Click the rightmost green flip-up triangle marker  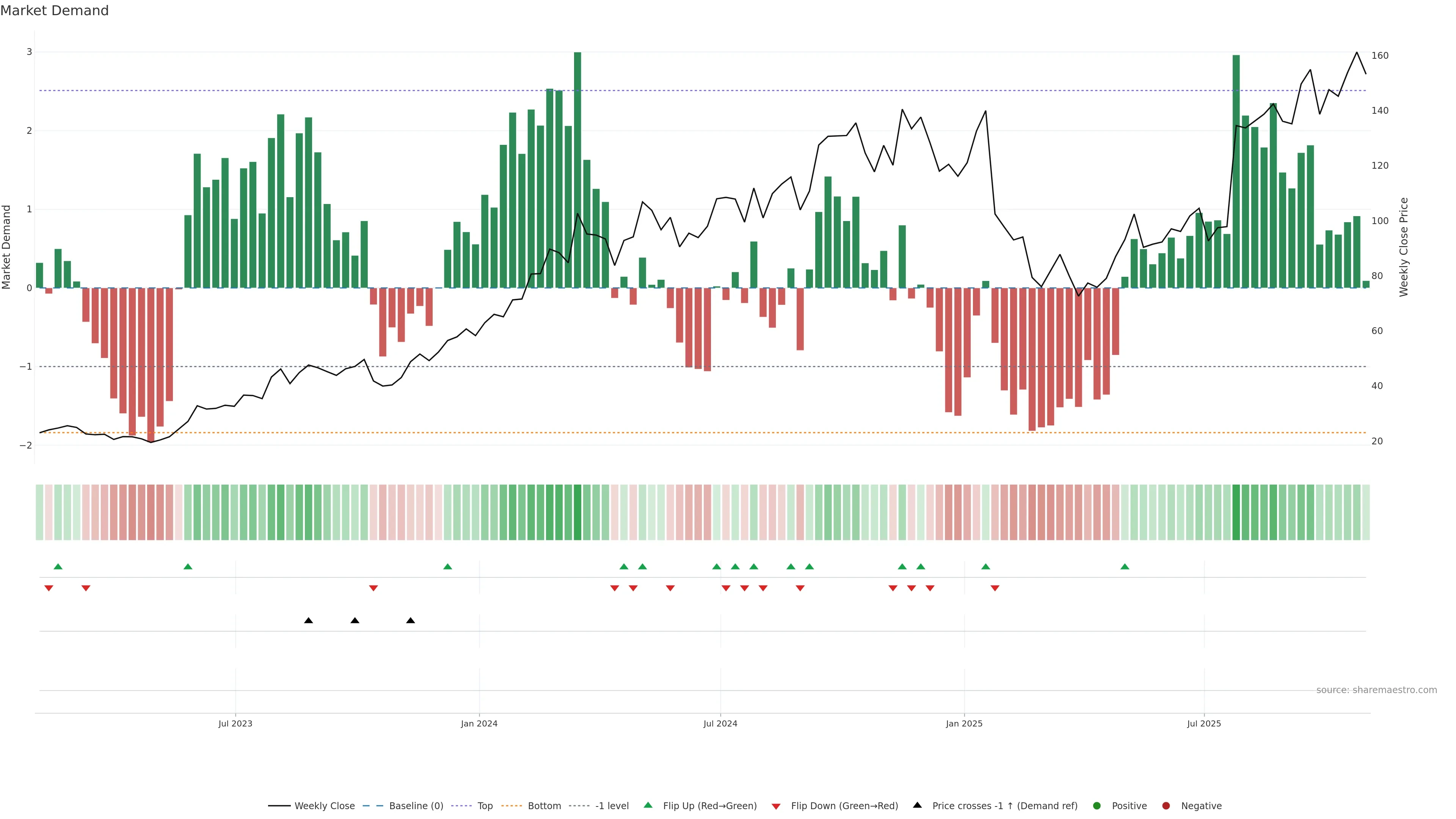[x=1125, y=567]
